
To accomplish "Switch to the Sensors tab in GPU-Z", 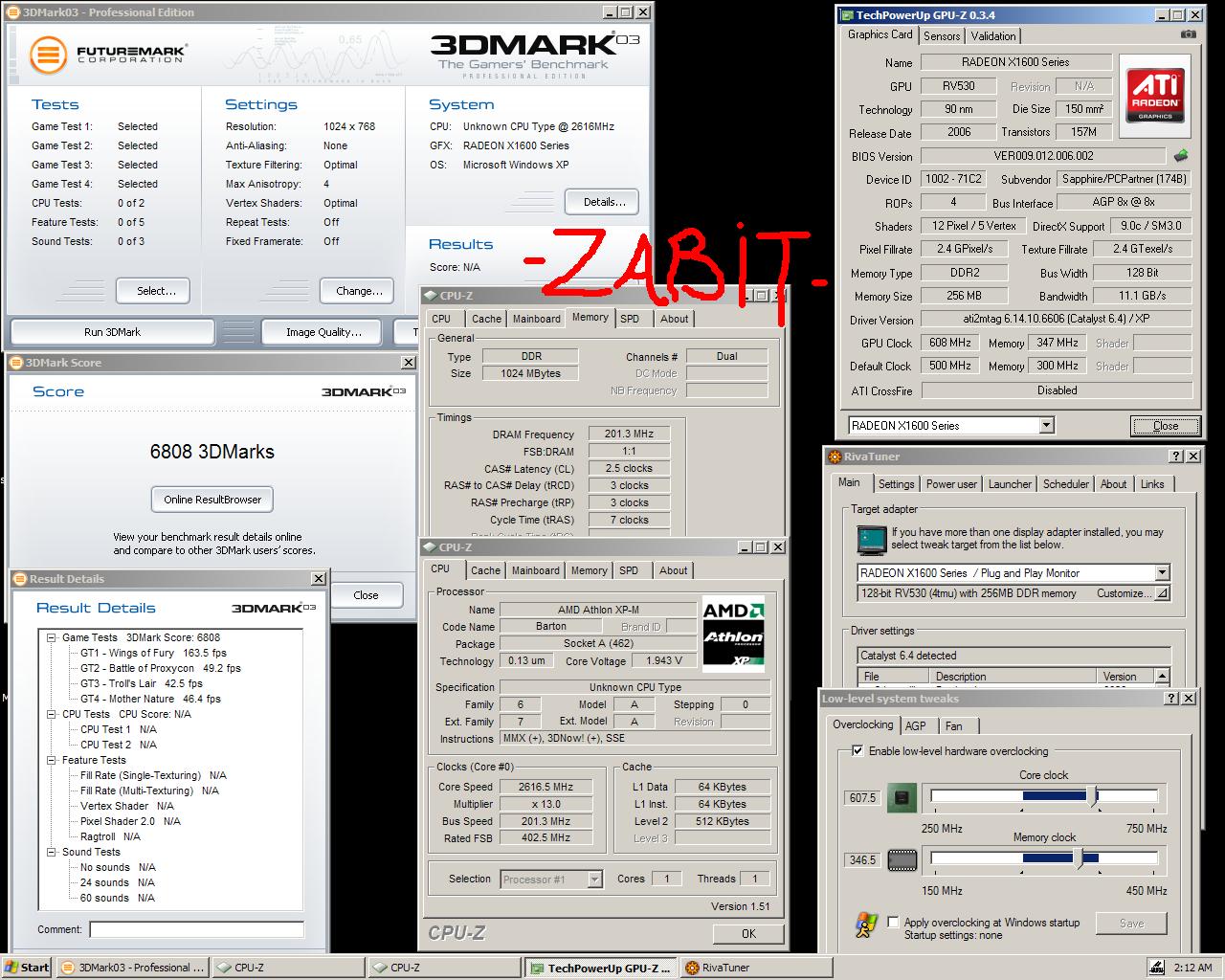I will tap(942, 36).
